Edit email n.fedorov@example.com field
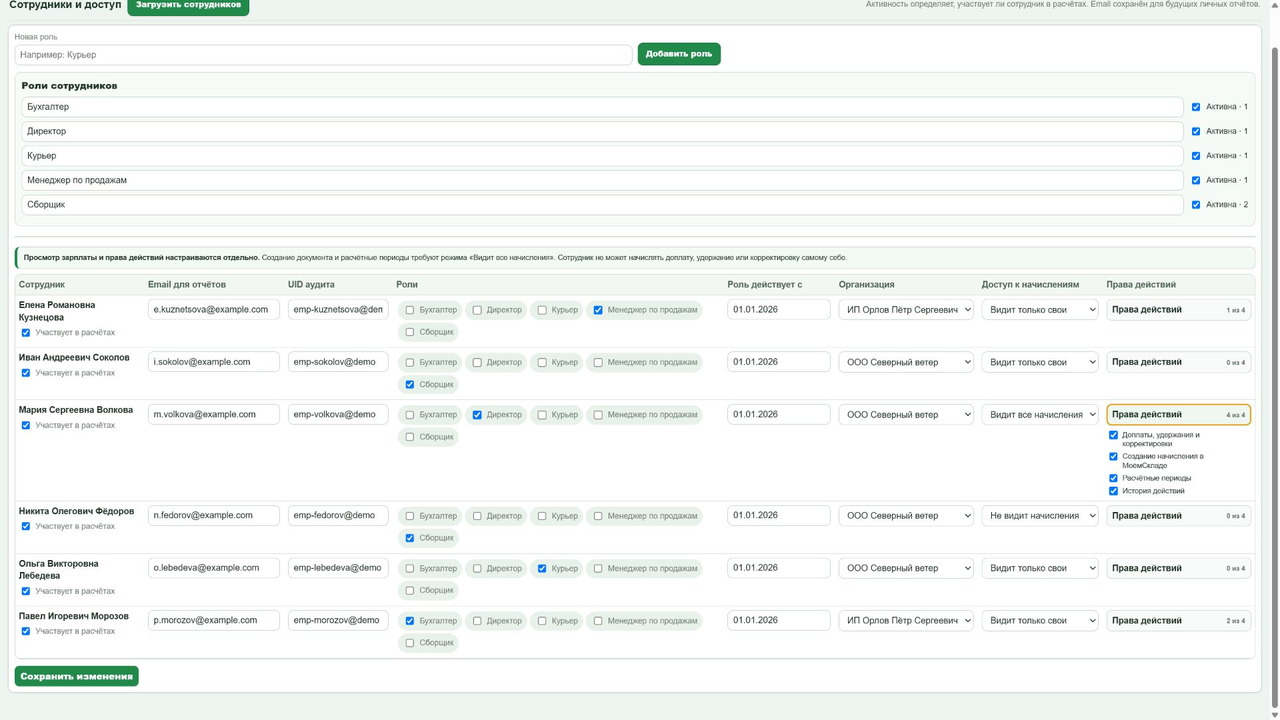1280x720 pixels. pyautogui.click(x=214, y=516)
